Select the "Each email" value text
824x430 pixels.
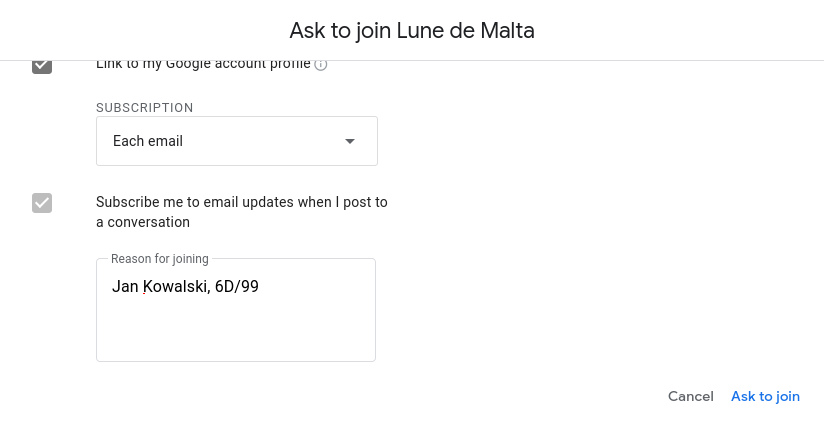point(148,141)
